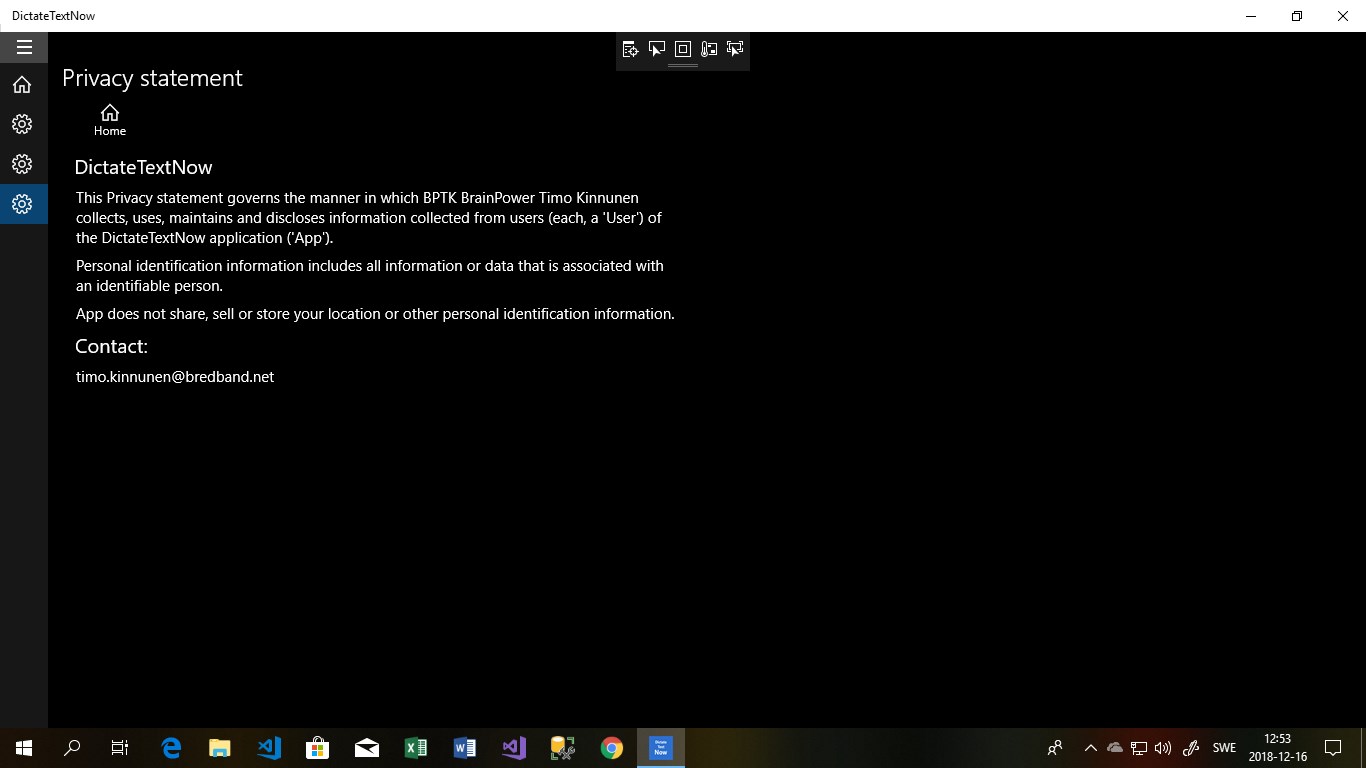Click the middle gear icon in the sidebar

point(22,164)
